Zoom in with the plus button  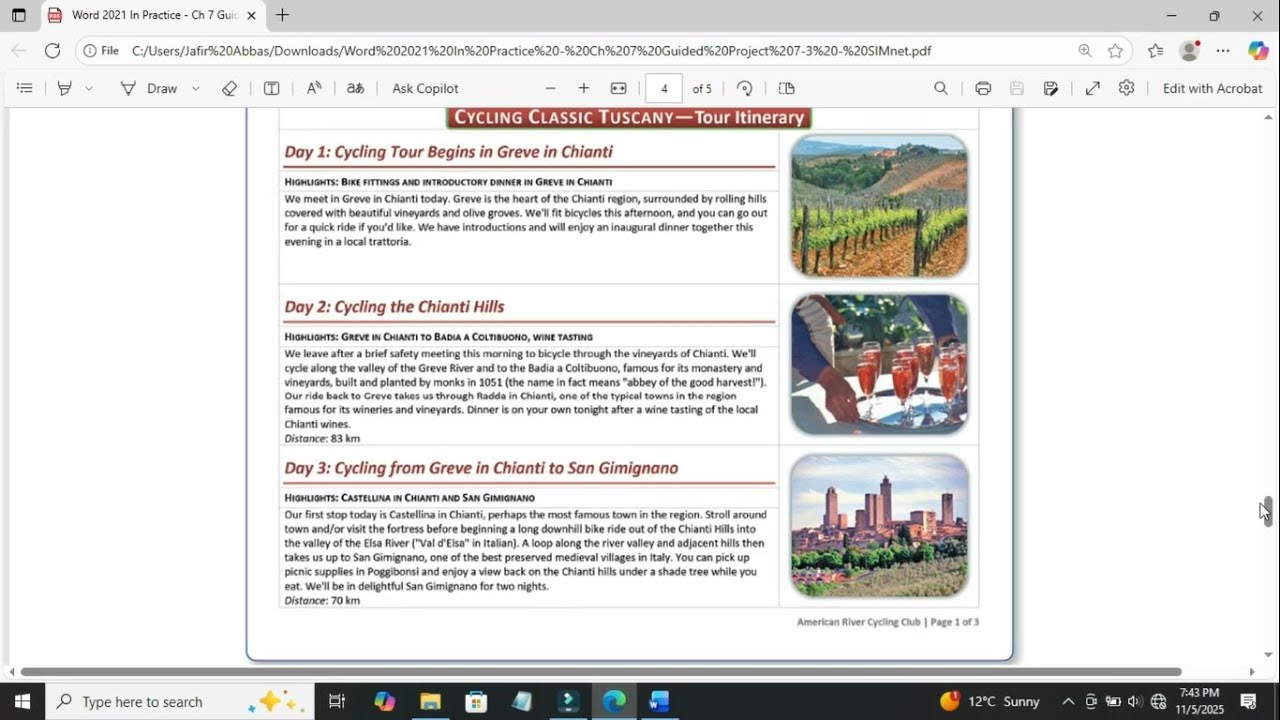pyautogui.click(x=584, y=88)
